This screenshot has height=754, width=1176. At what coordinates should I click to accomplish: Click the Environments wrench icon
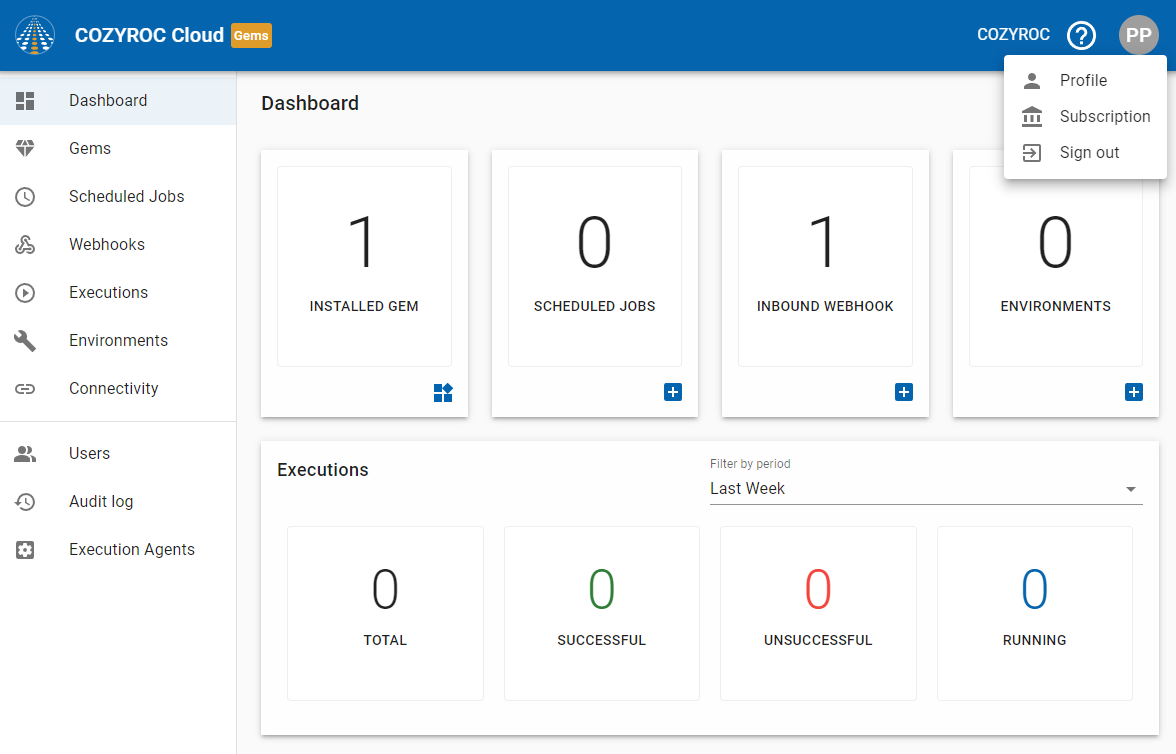coord(25,341)
